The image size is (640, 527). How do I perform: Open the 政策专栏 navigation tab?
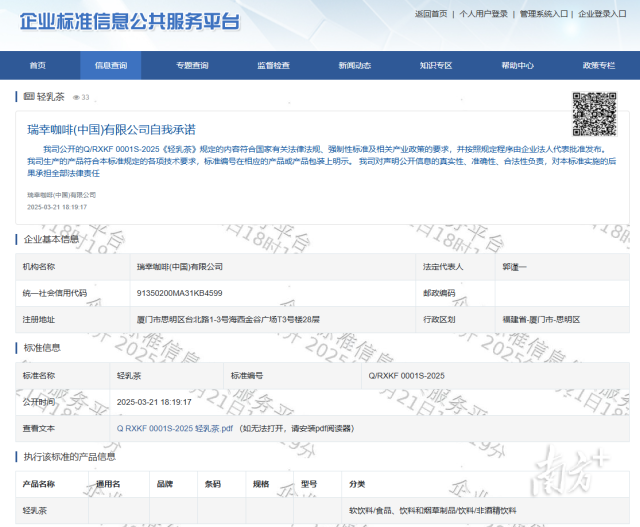[x=599, y=65]
